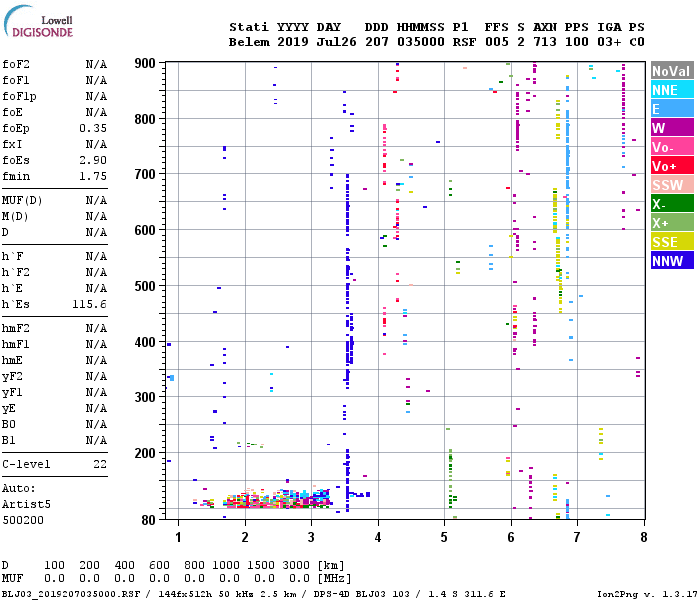Click the foEs value 2.90
Image resolution: width=700 pixels, height=600 pixels.
(x=93, y=160)
